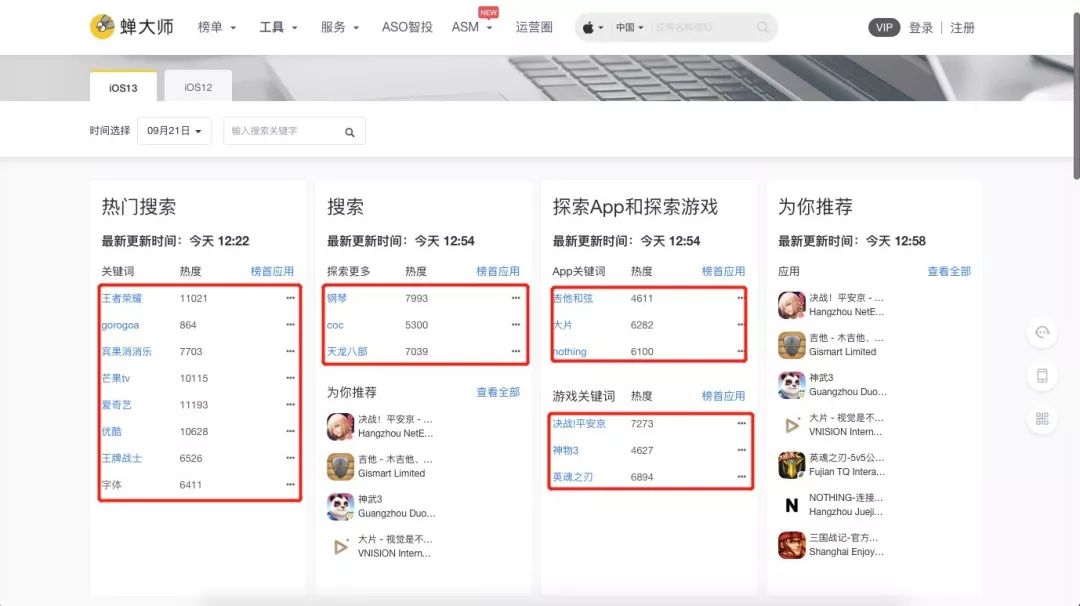Open the more menu for 决战!平安京 keyword row
Image resolution: width=1080 pixels, height=606 pixels.
click(x=741, y=424)
